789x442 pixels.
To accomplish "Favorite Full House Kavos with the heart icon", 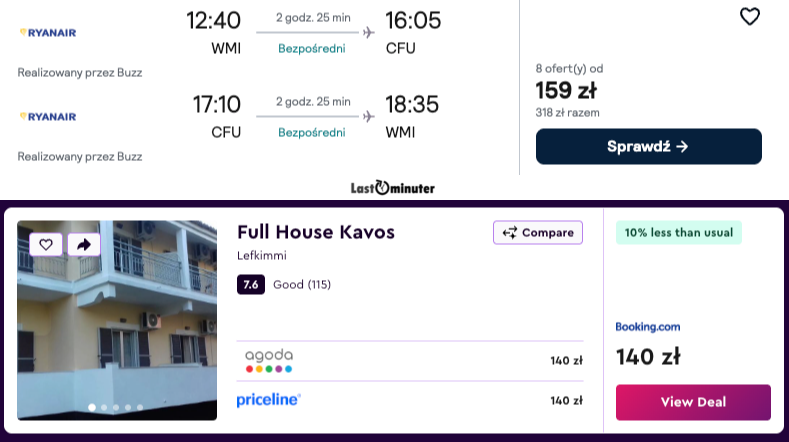I will 46,244.
